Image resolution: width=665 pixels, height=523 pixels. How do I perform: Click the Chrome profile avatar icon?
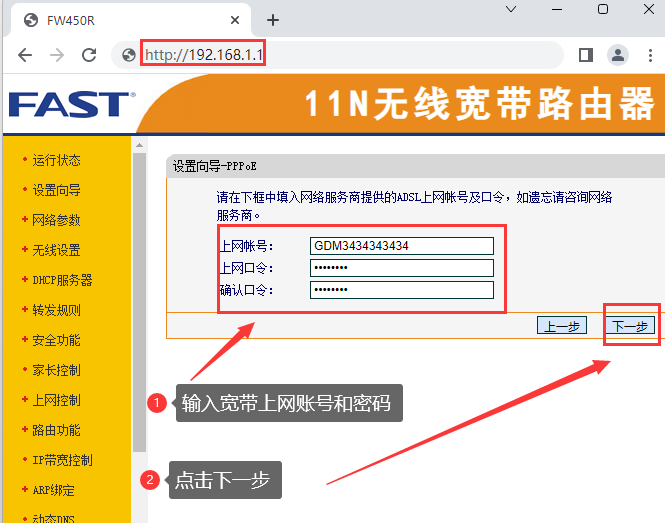[618, 55]
